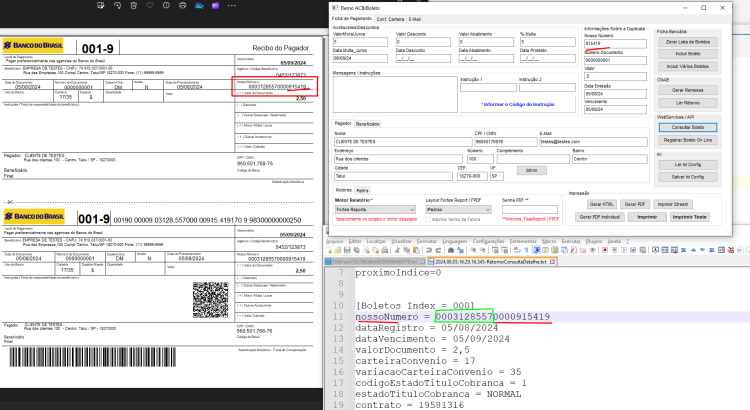
Task: Click the Notepad++ print toolbar icon
Action: (385, 250)
